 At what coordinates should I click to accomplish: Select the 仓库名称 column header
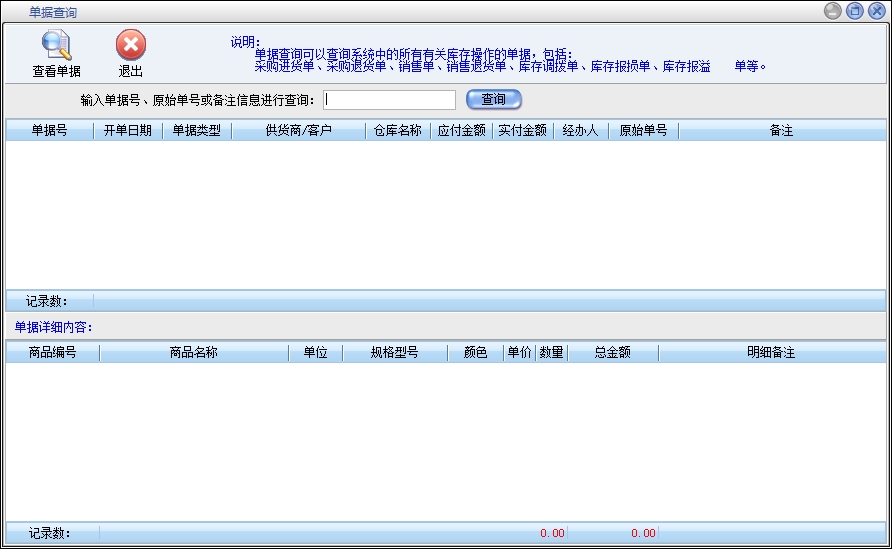click(x=398, y=131)
